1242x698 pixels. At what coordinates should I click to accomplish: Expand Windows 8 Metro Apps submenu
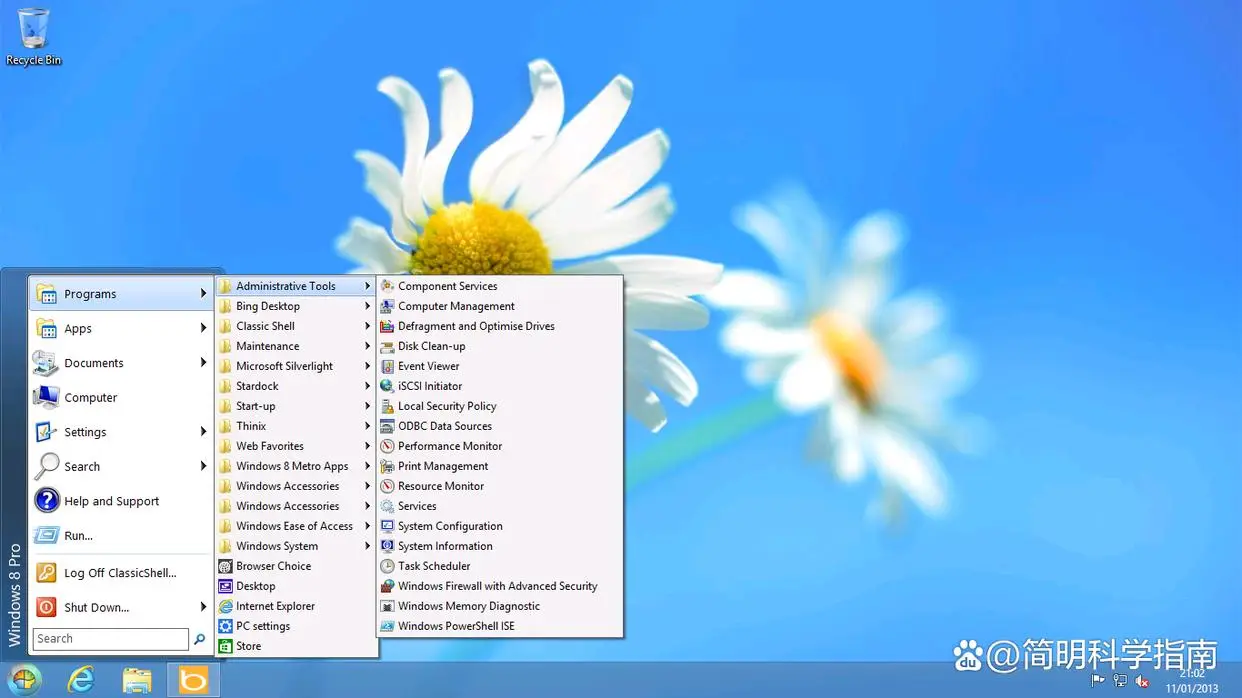291,465
